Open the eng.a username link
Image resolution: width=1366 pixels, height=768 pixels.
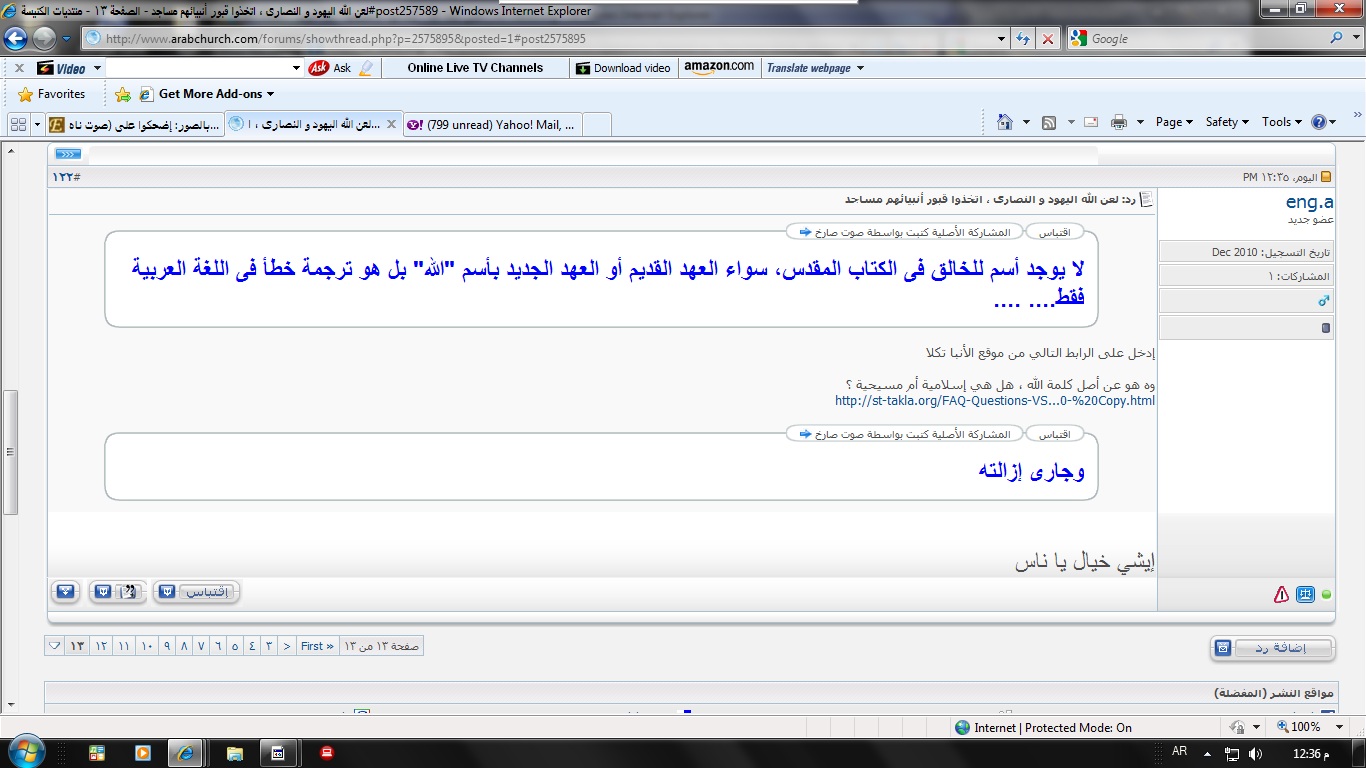1310,202
